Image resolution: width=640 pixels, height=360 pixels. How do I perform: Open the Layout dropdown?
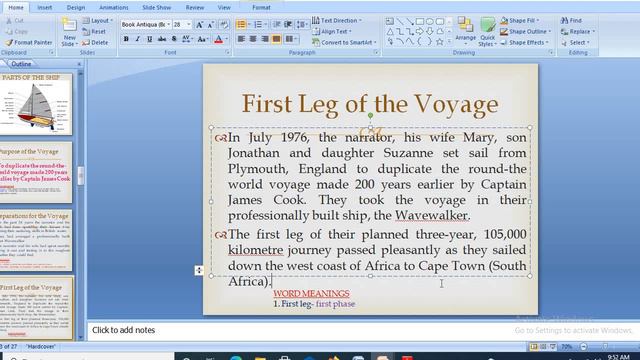click(98, 20)
